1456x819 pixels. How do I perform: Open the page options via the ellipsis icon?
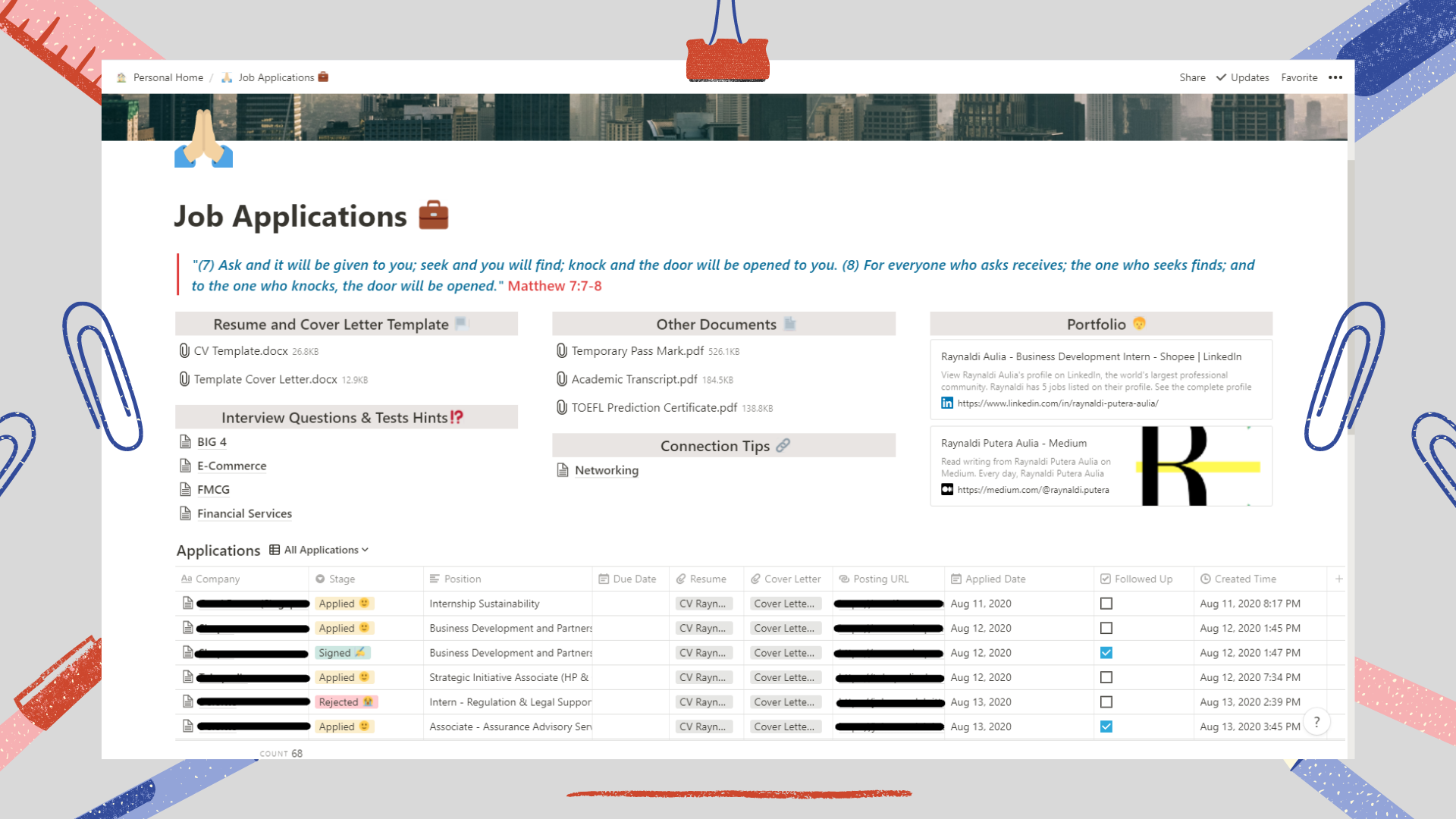1336,77
